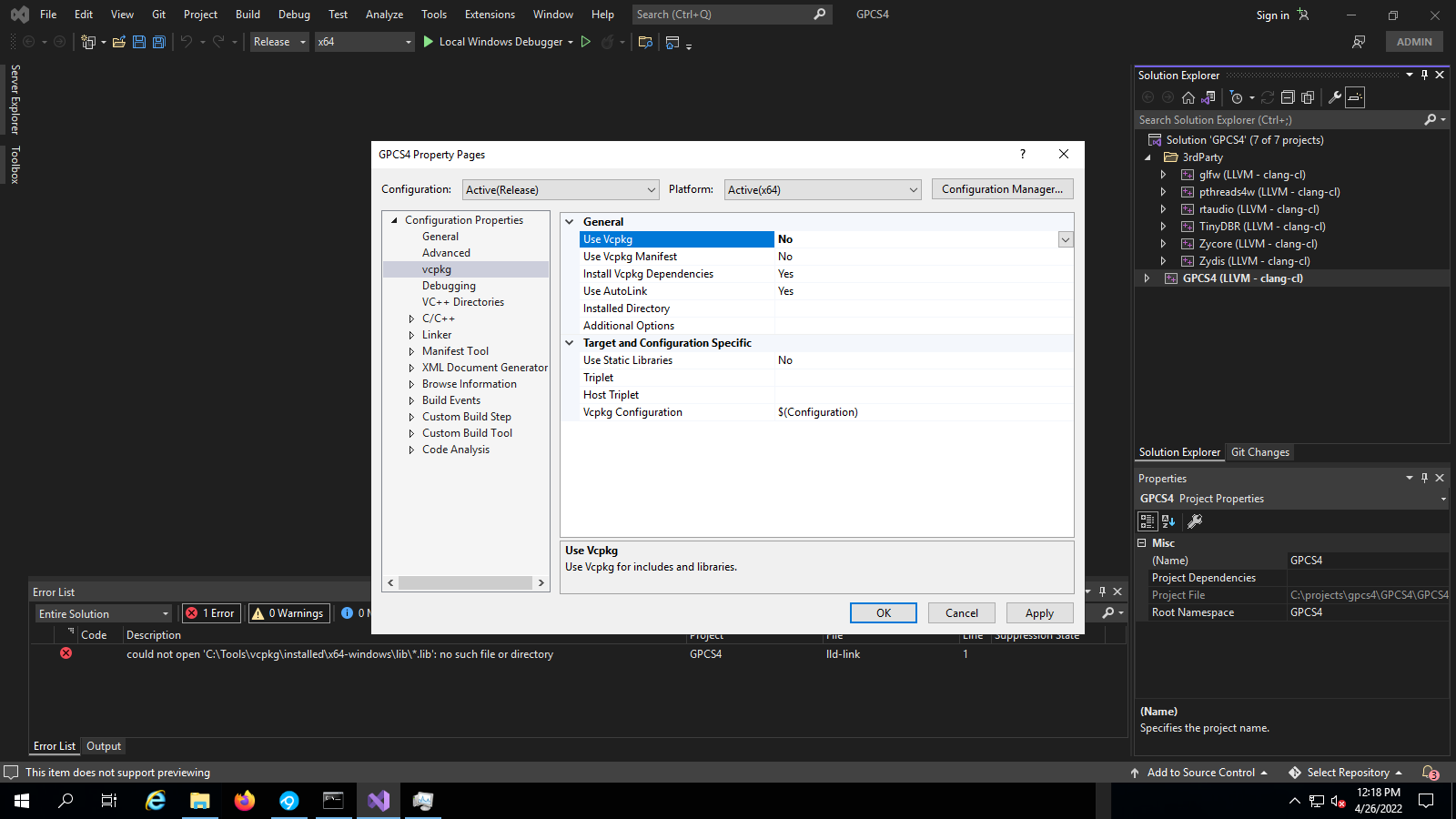Image resolution: width=1456 pixels, height=819 pixels.
Task: Expand the C/C++ configuration section
Action: click(x=412, y=318)
